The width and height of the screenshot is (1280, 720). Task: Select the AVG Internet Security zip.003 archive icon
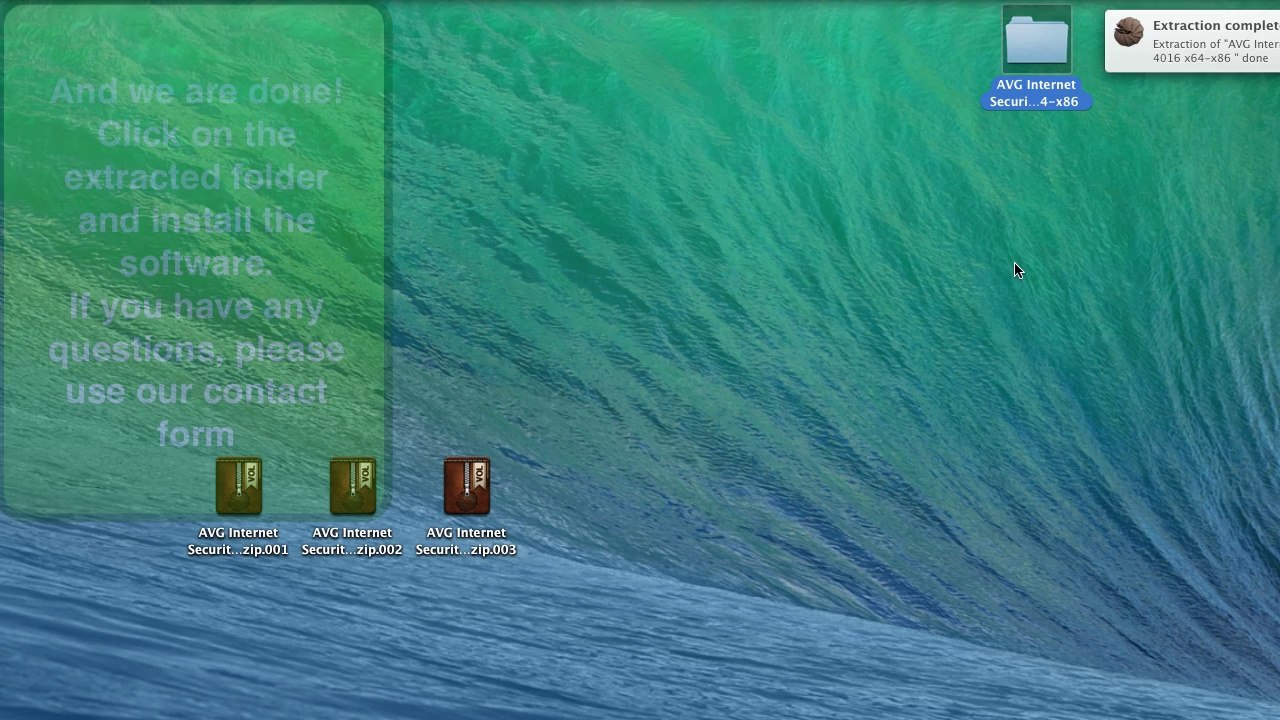click(466, 486)
